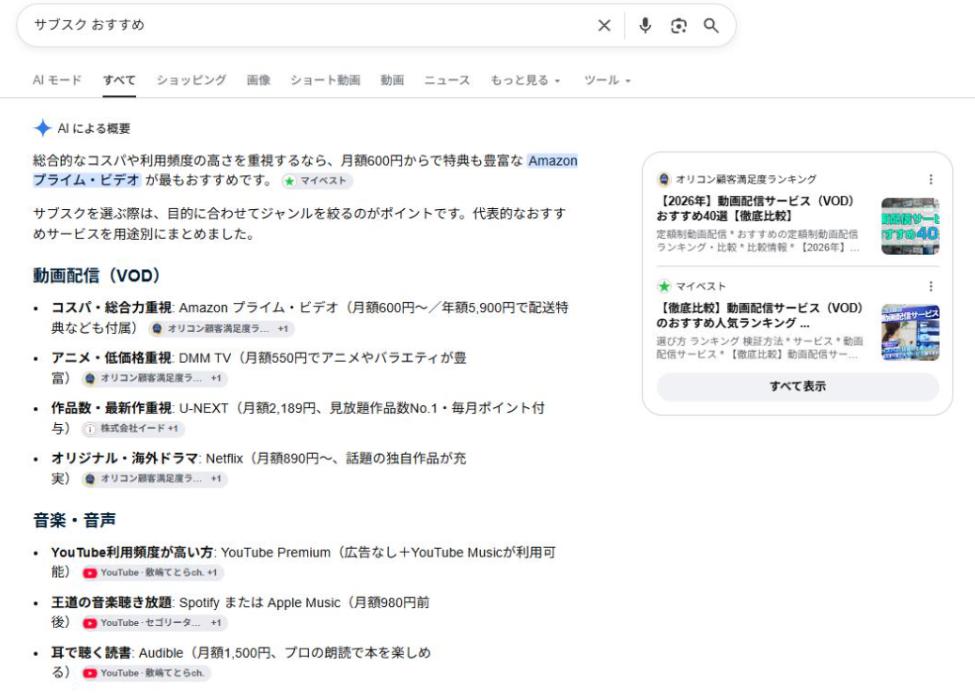Click 王道の音楽聴き放題 bullet text
Image resolution: width=975 pixels, height=696 pixels.
[111, 603]
